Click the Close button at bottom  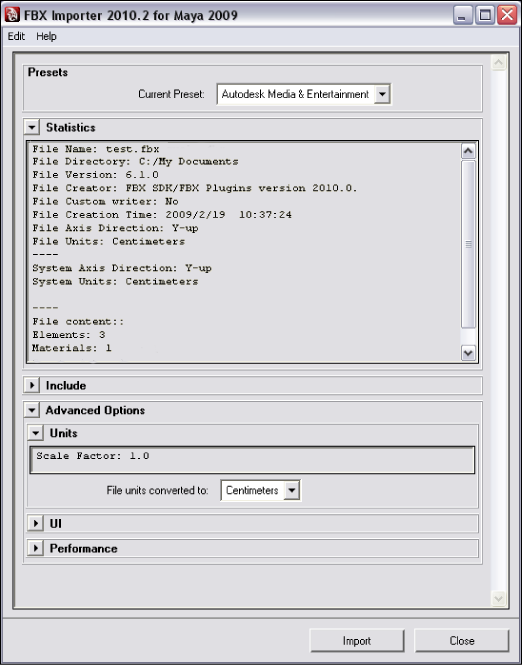coord(461,640)
